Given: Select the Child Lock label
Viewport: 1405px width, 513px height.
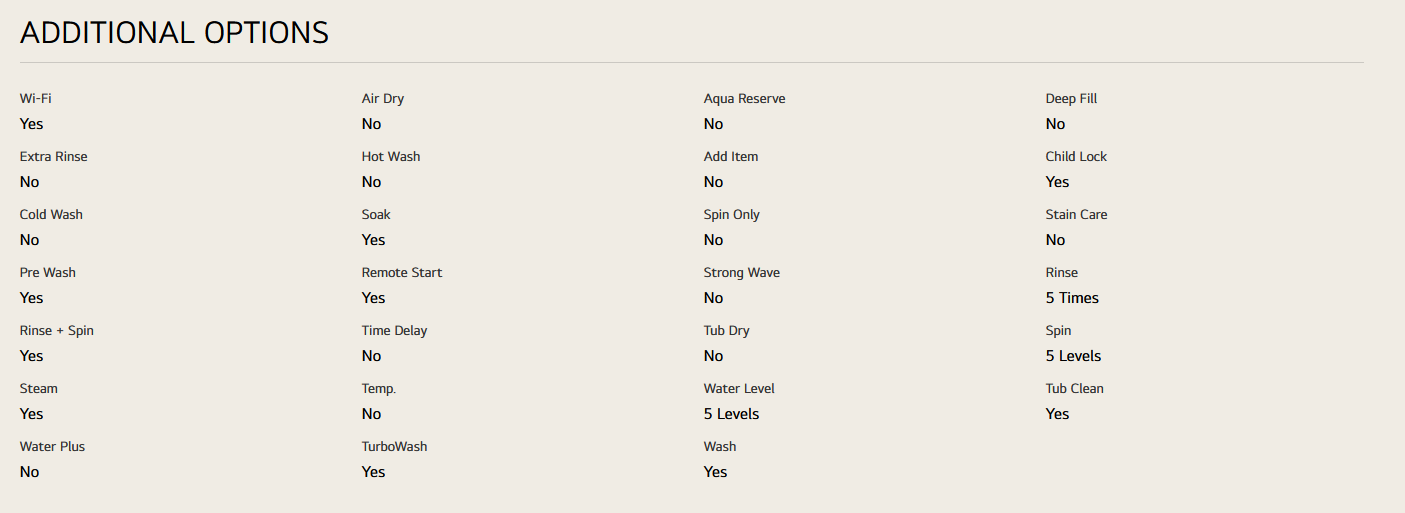Looking at the screenshot, I should click(1076, 157).
